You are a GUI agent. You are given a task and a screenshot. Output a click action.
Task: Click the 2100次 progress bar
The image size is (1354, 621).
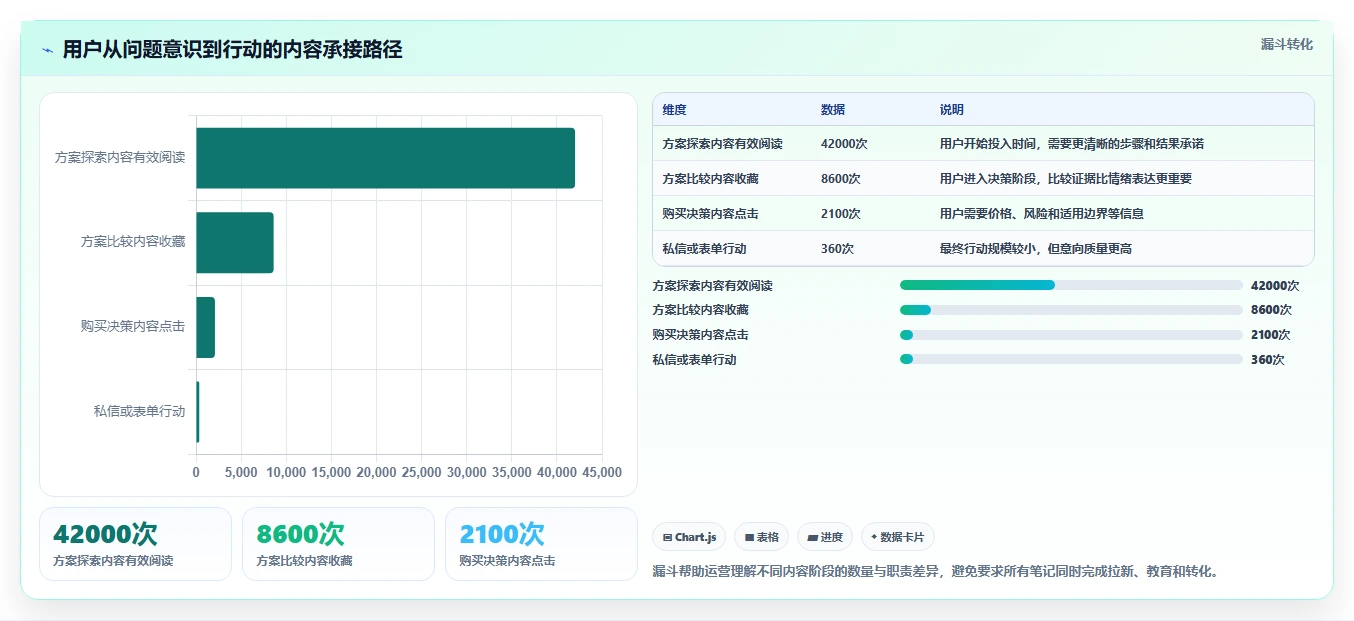click(x=1071, y=335)
